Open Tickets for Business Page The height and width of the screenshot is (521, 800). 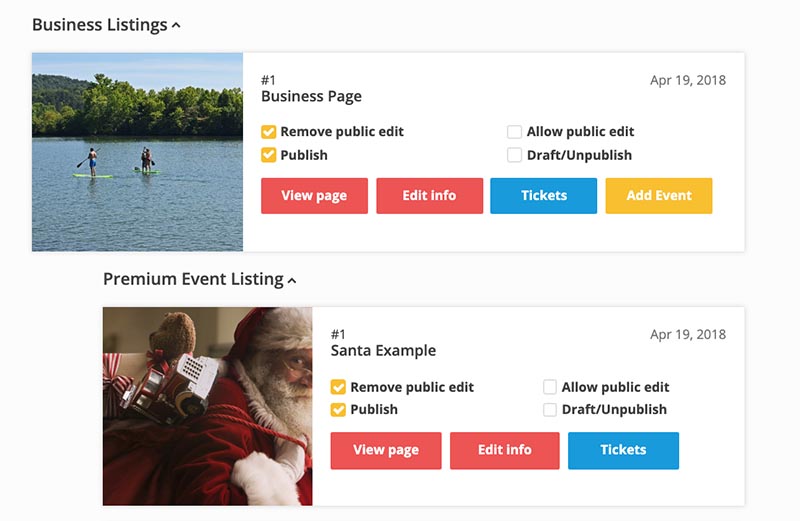pos(543,195)
